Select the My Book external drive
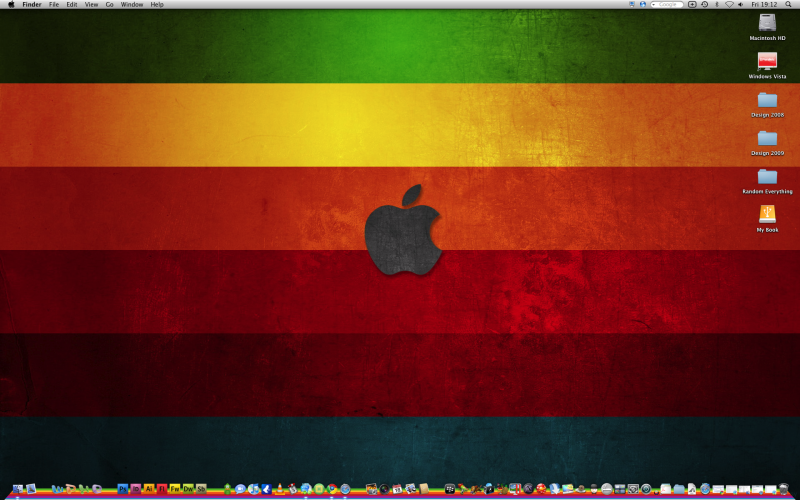This screenshot has height=500, width=800. [x=767, y=214]
